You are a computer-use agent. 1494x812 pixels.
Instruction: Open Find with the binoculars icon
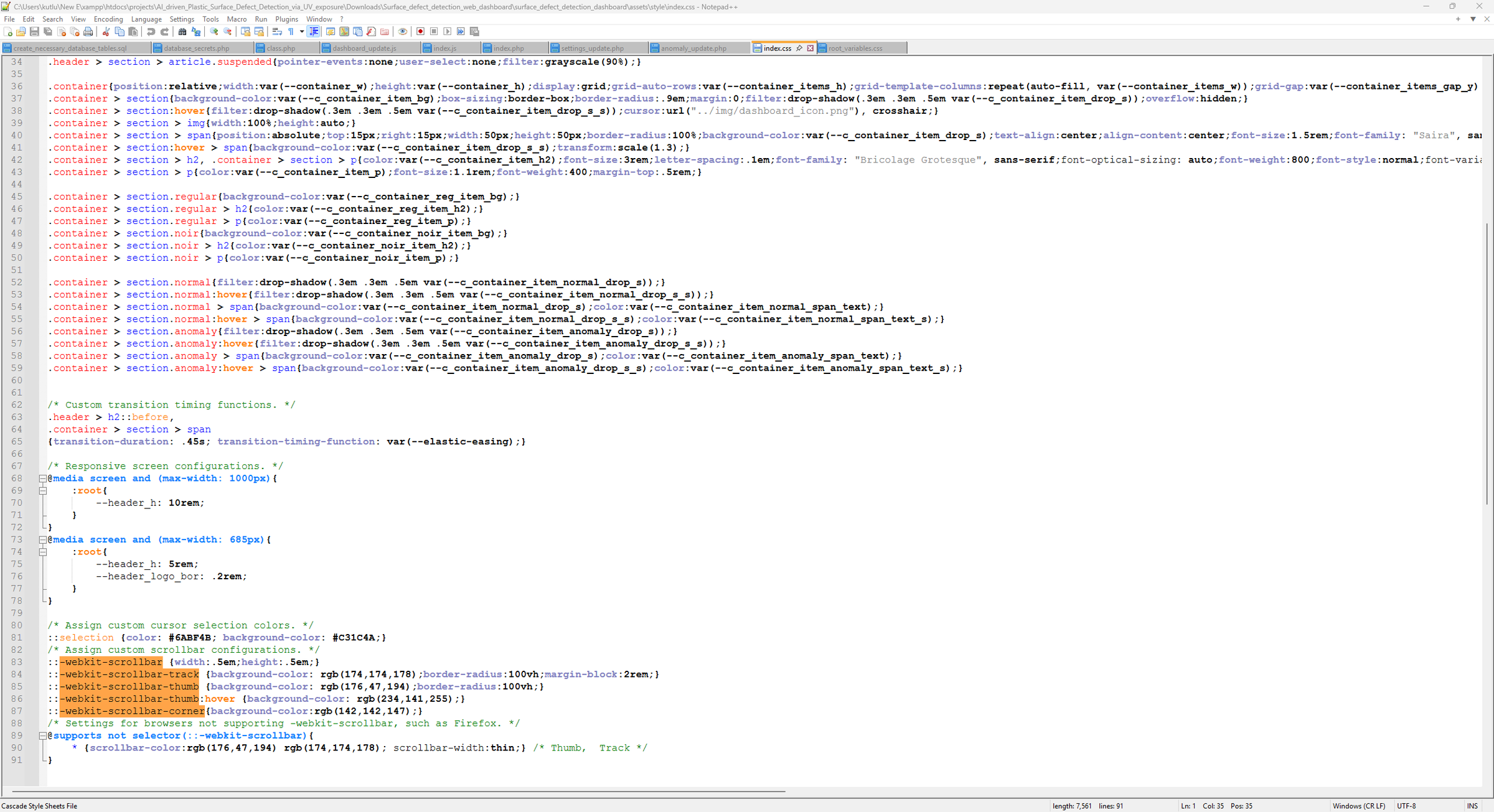tap(182, 32)
